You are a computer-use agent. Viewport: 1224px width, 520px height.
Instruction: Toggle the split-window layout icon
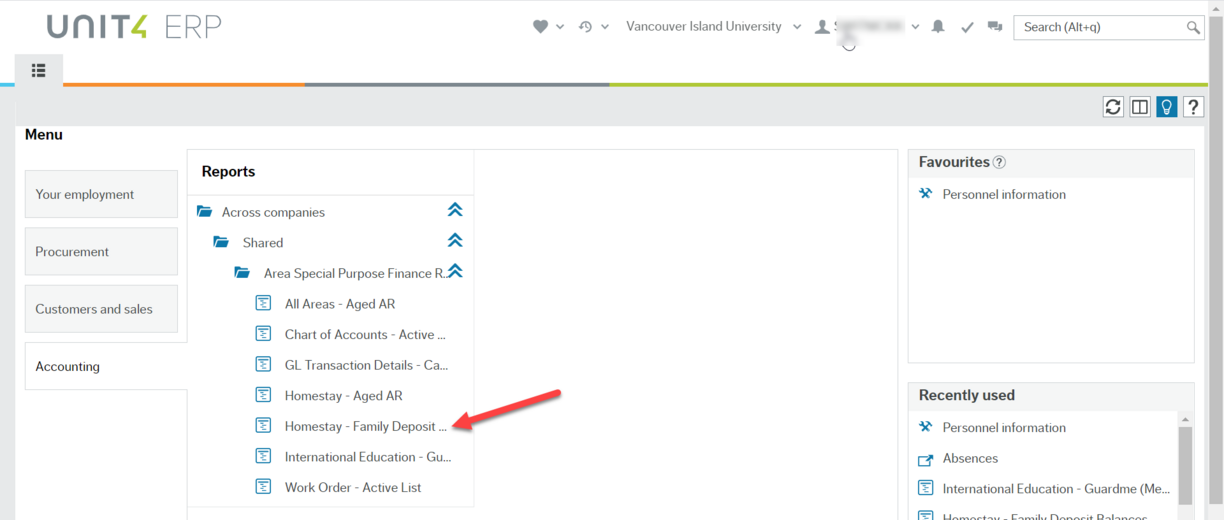click(1140, 107)
